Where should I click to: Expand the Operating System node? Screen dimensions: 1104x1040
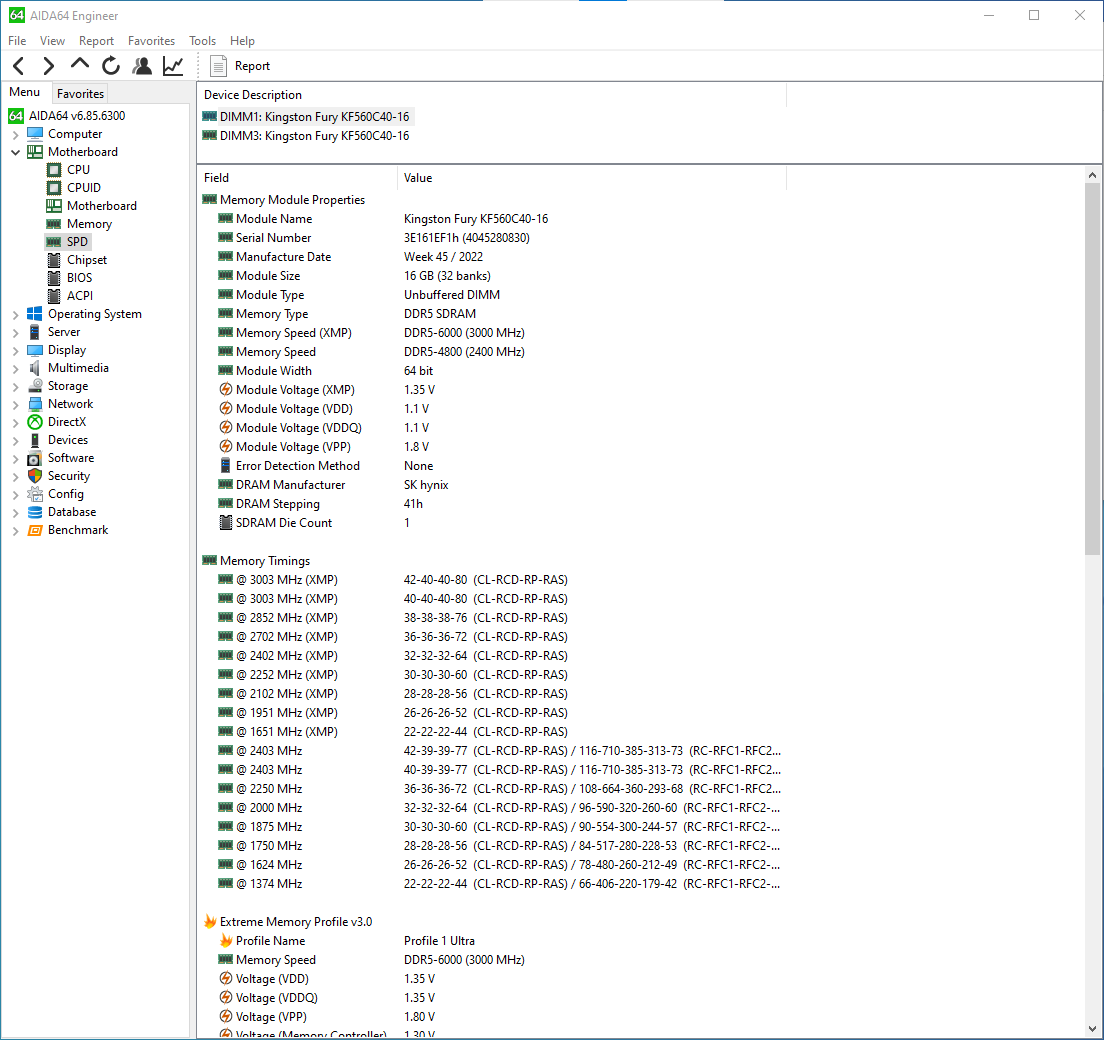click(15, 315)
